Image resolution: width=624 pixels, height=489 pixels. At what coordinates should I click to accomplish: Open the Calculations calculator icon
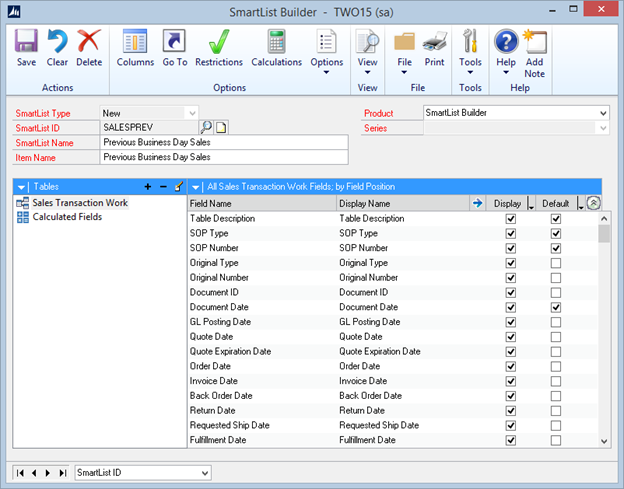(276, 41)
